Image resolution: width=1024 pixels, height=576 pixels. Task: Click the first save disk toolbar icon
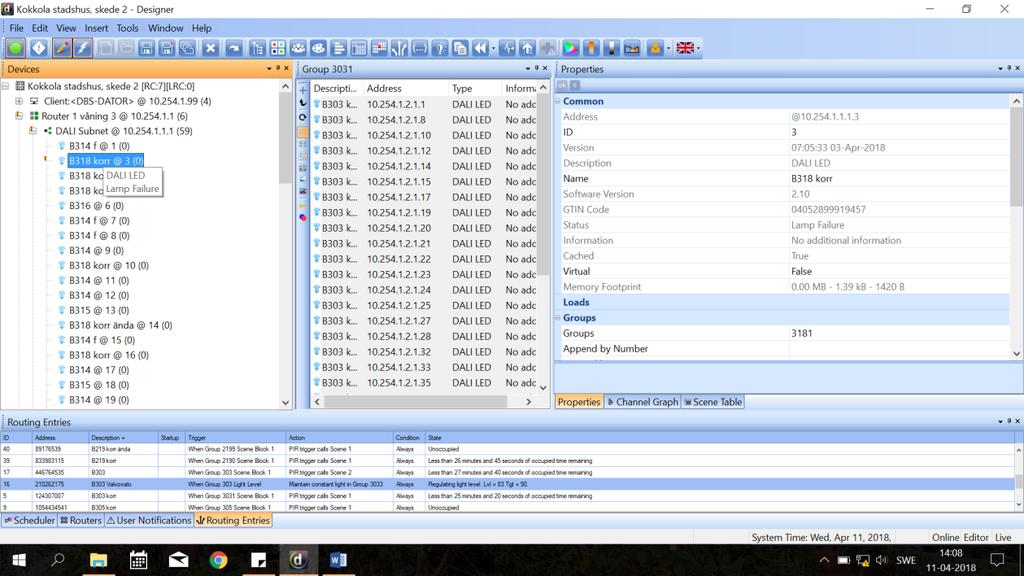click(x=146, y=48)
